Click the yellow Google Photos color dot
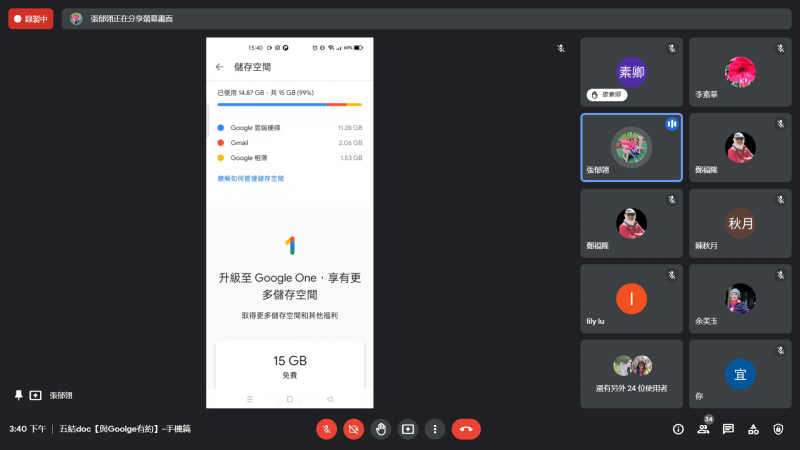This screenshot has width=800, height=450. [221, 158]
